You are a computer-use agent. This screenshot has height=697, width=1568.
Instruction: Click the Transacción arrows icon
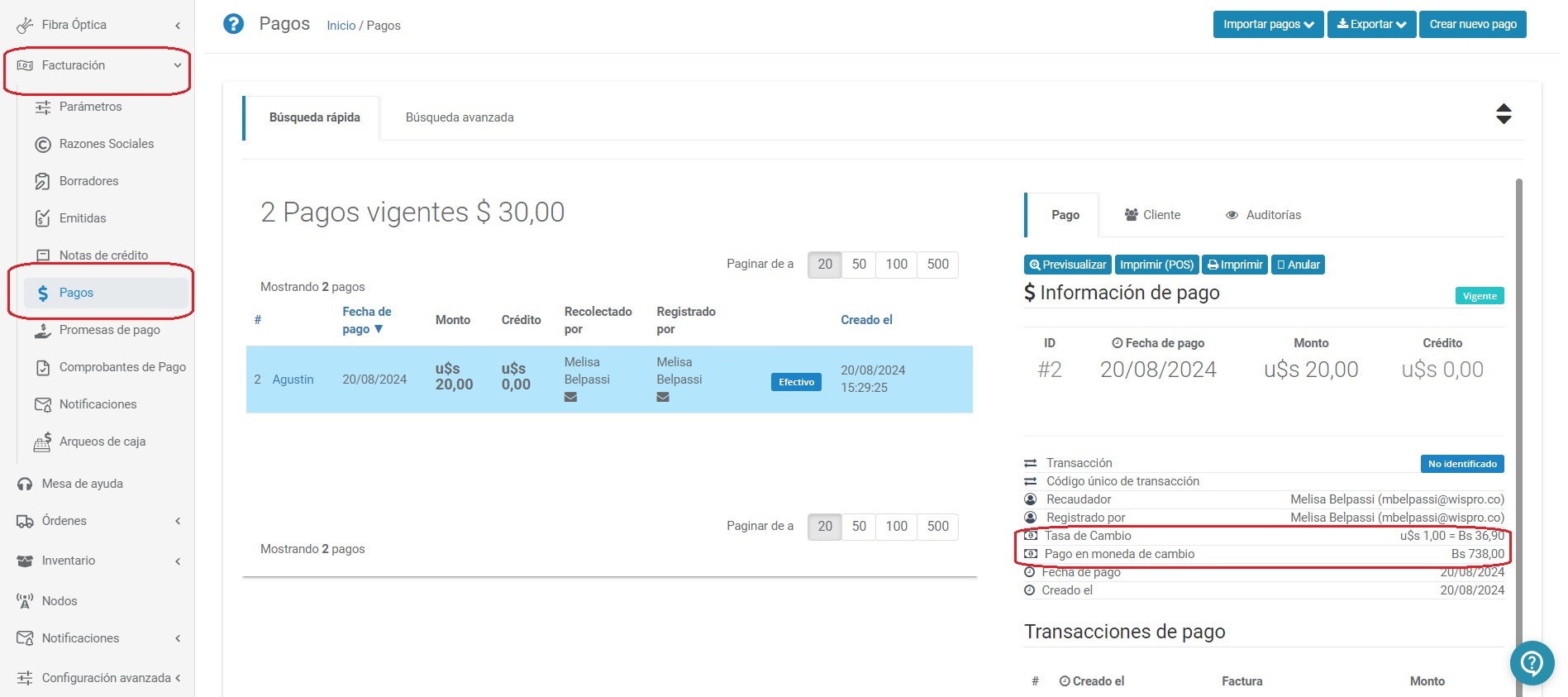pos(1030,463)
